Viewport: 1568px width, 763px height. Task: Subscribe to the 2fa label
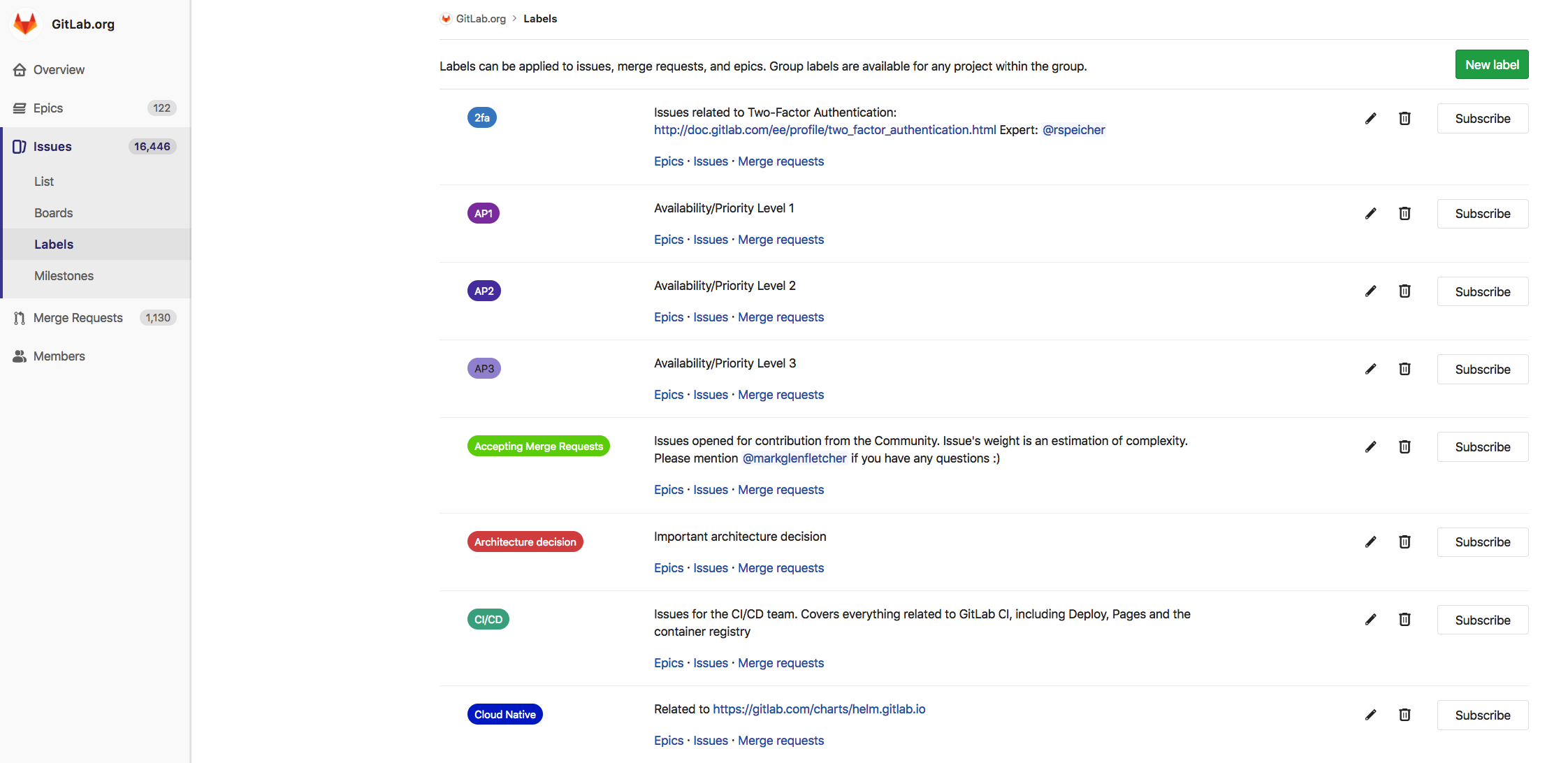tap(1482, 118)
